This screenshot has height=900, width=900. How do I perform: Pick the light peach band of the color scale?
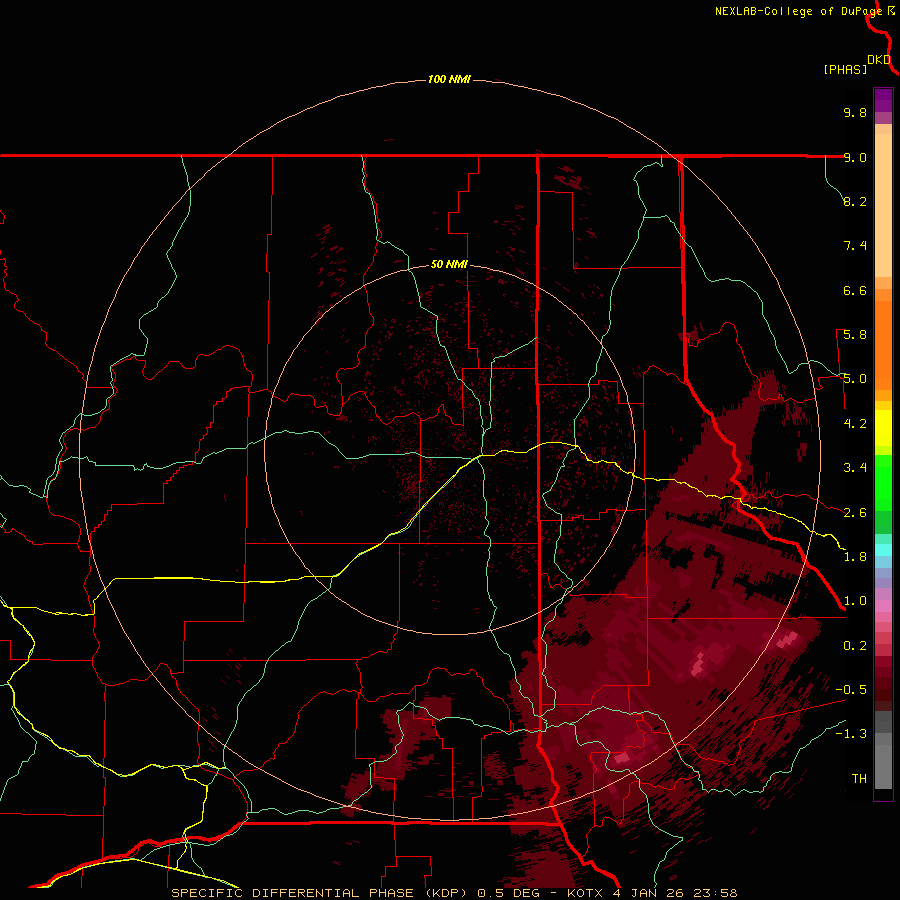[883, 205]
